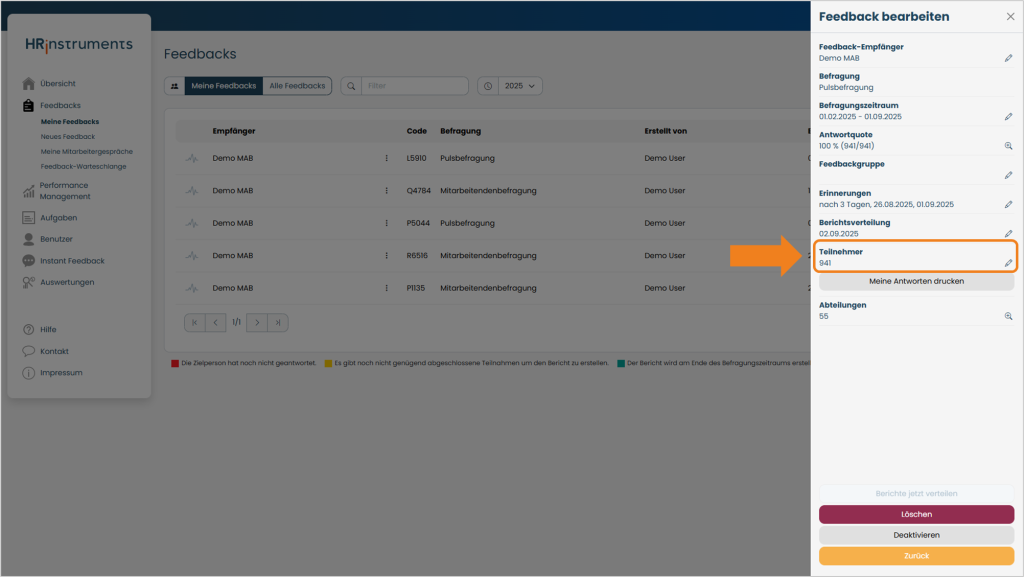The width and height of the screenshot is (1024, 577).
Task: Click the HR Instruments logo
Action: pyautogui.click(x=79, y=45)
